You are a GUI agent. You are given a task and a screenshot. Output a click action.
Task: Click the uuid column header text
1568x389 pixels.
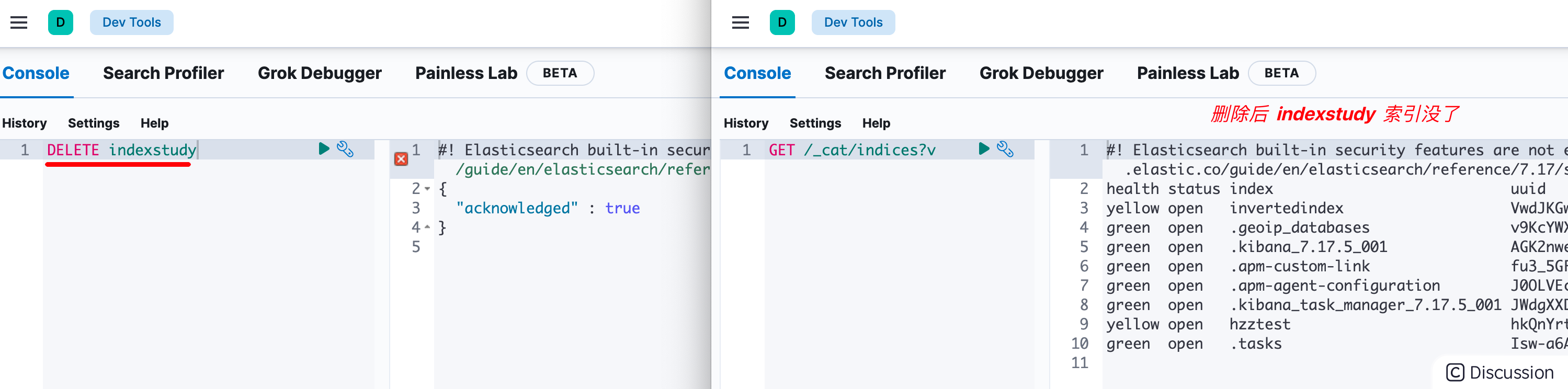[1528, 189]
